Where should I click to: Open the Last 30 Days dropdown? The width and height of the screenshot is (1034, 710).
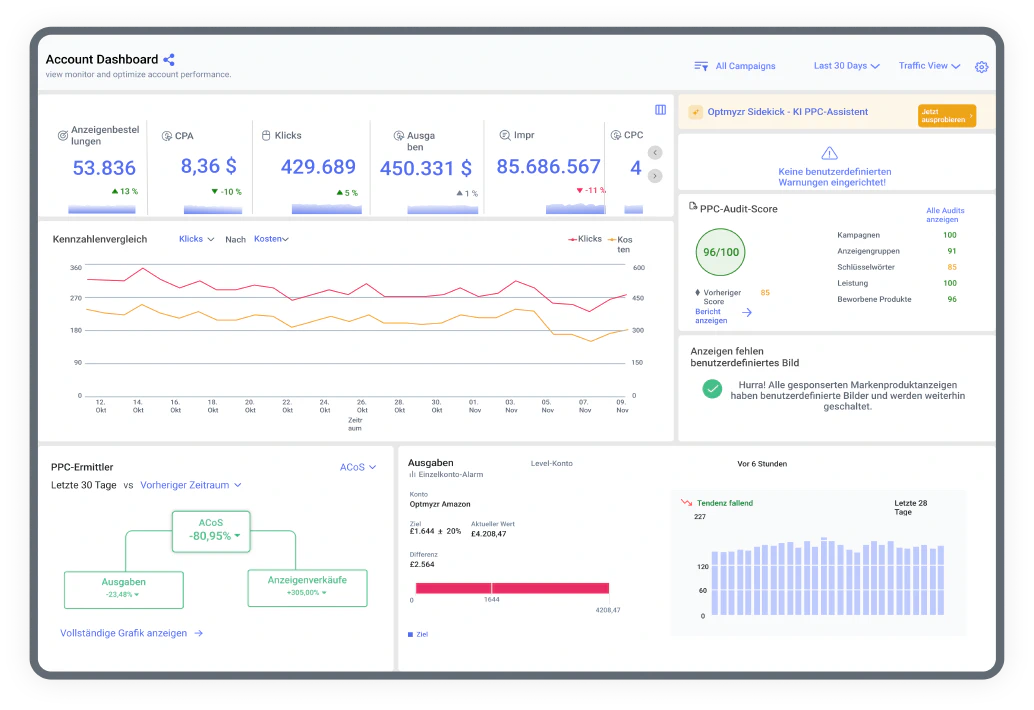pos(847,66)
